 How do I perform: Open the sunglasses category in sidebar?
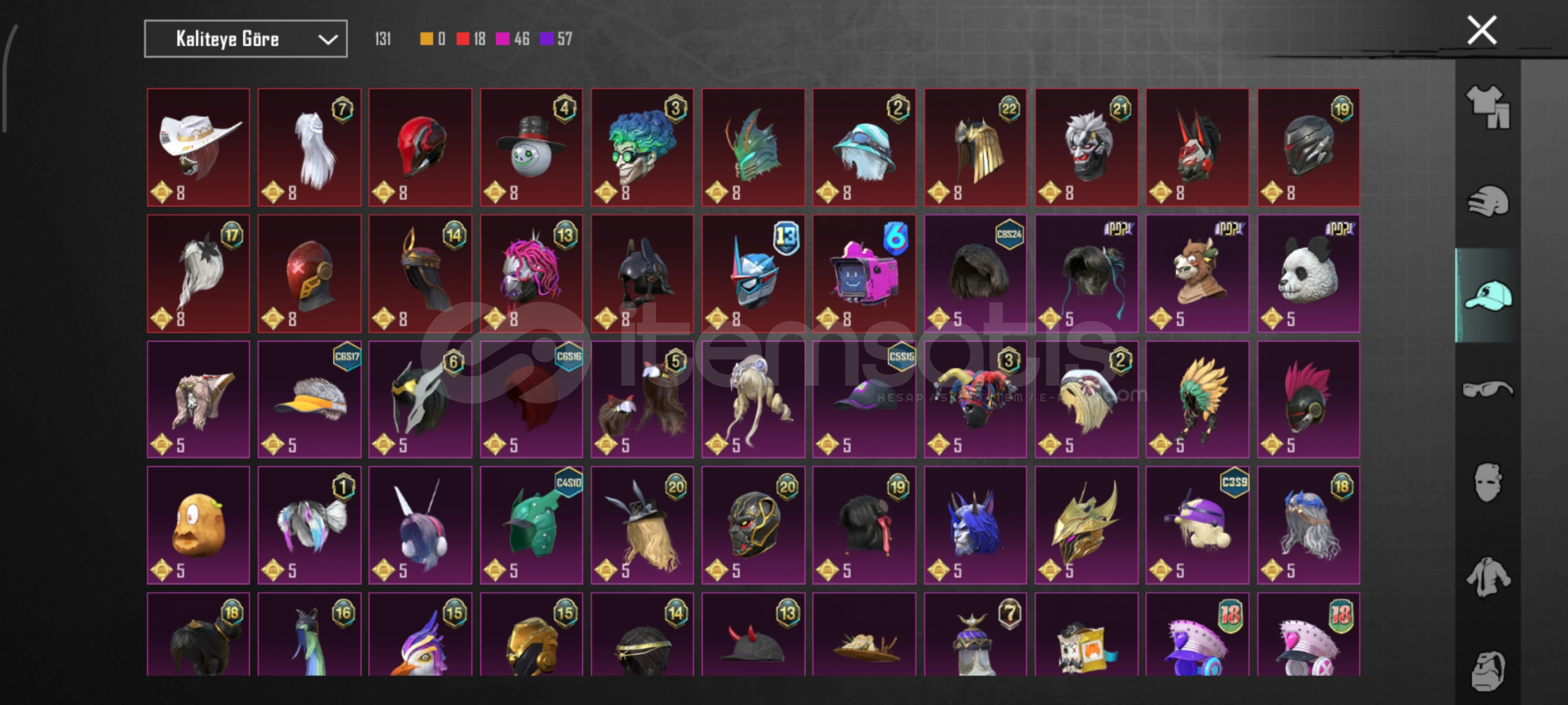point(1488,389)
